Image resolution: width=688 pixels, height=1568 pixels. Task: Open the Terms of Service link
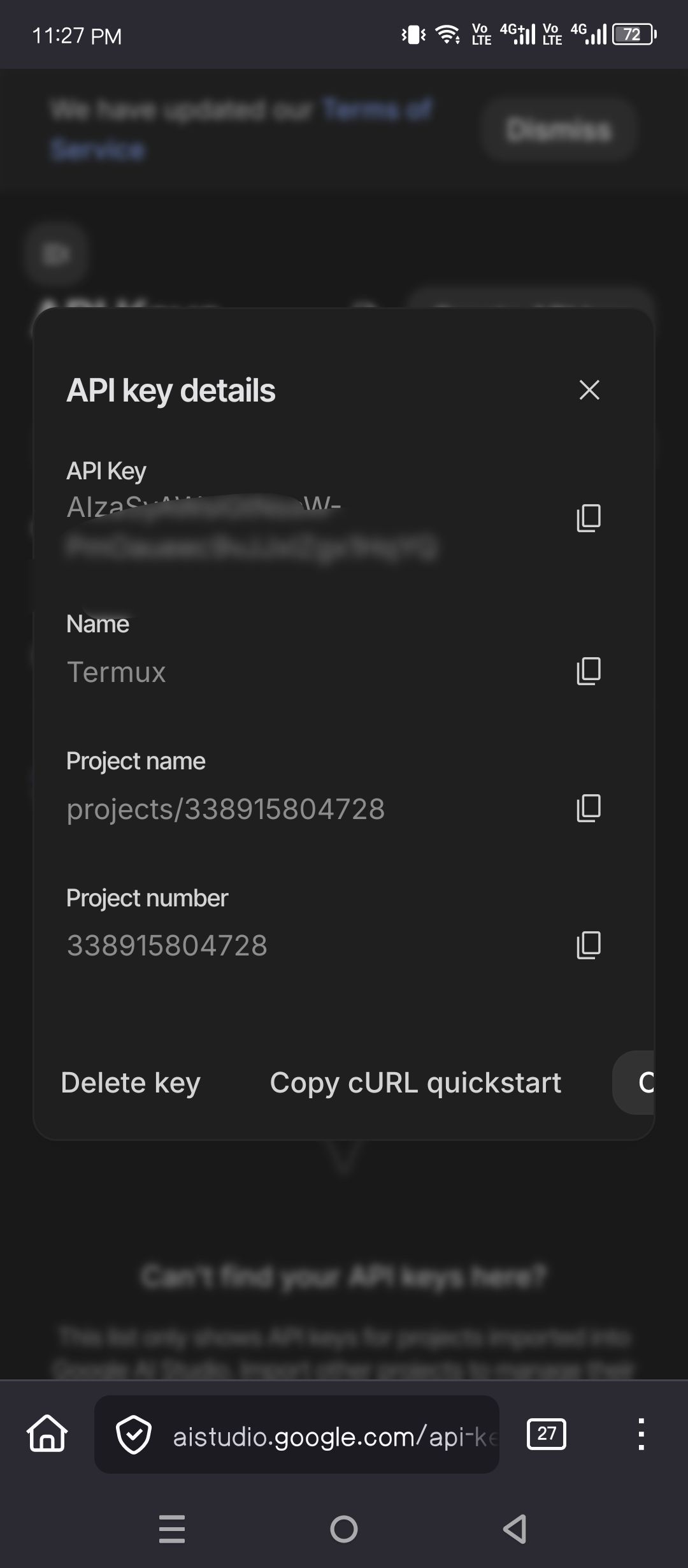tap(375, 110)
